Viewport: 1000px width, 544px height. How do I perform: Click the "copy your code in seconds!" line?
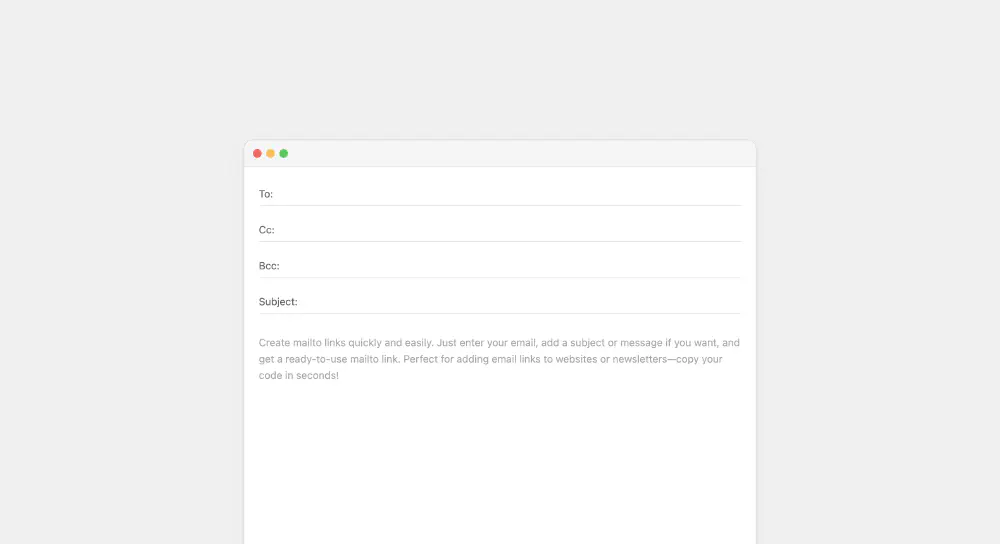tap(299, 376)
